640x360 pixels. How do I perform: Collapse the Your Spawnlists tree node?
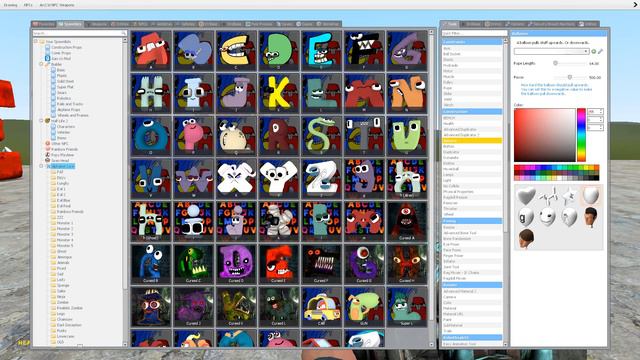pos(36,41)
